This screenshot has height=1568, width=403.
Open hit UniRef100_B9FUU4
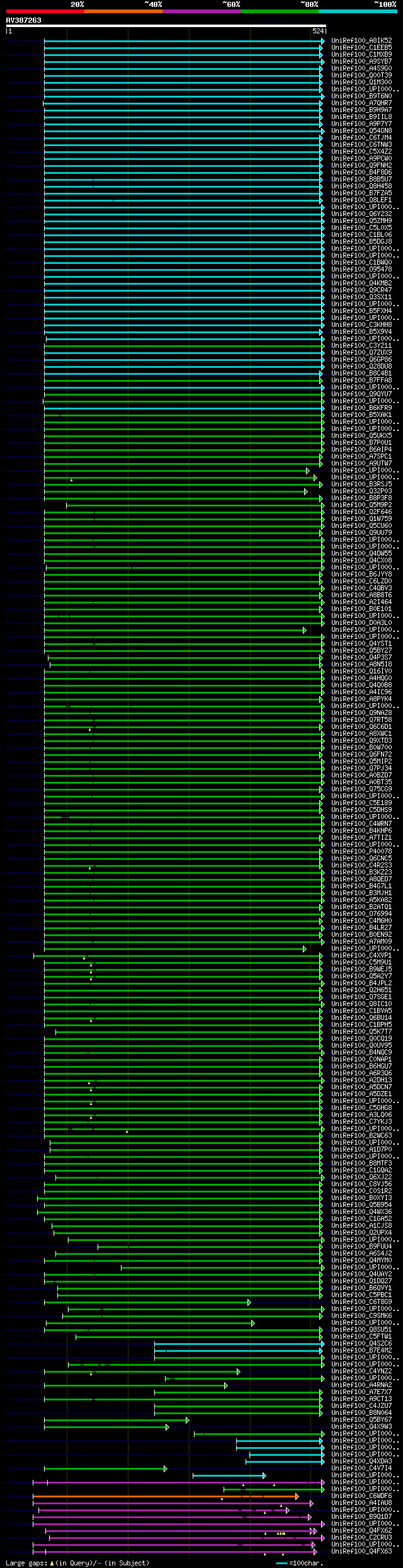(x=361, y=1246)
